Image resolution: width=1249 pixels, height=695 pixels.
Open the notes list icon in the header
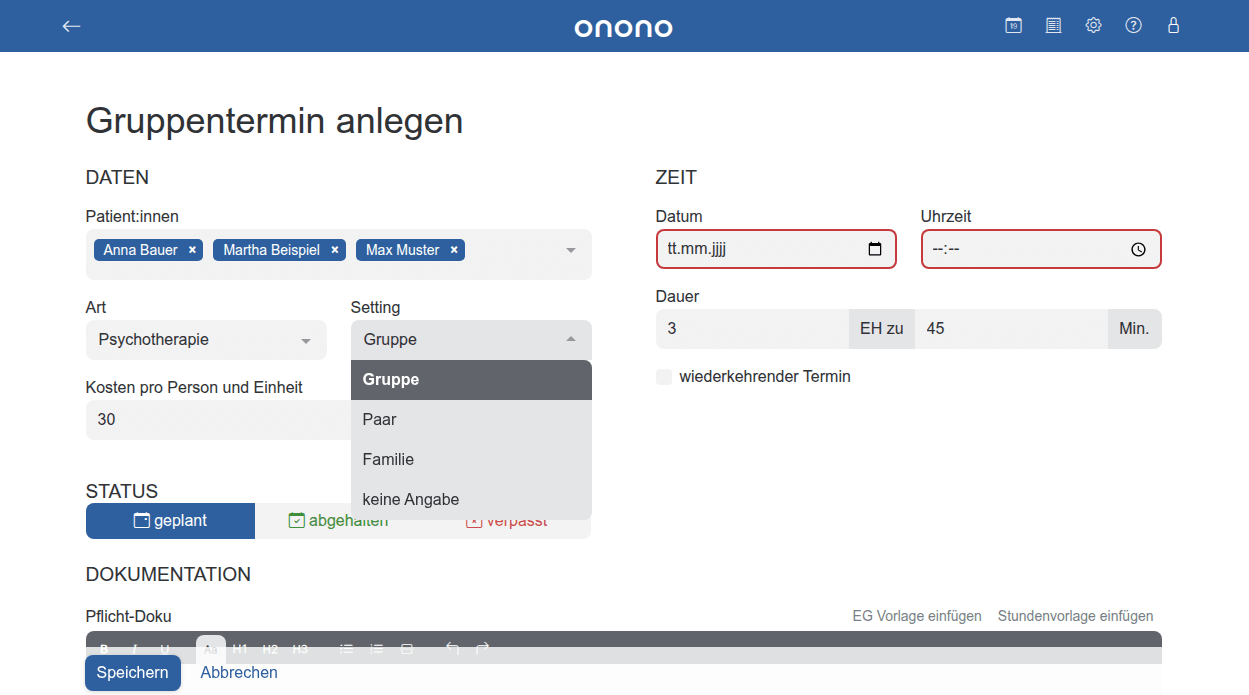tap(1053, 25)
